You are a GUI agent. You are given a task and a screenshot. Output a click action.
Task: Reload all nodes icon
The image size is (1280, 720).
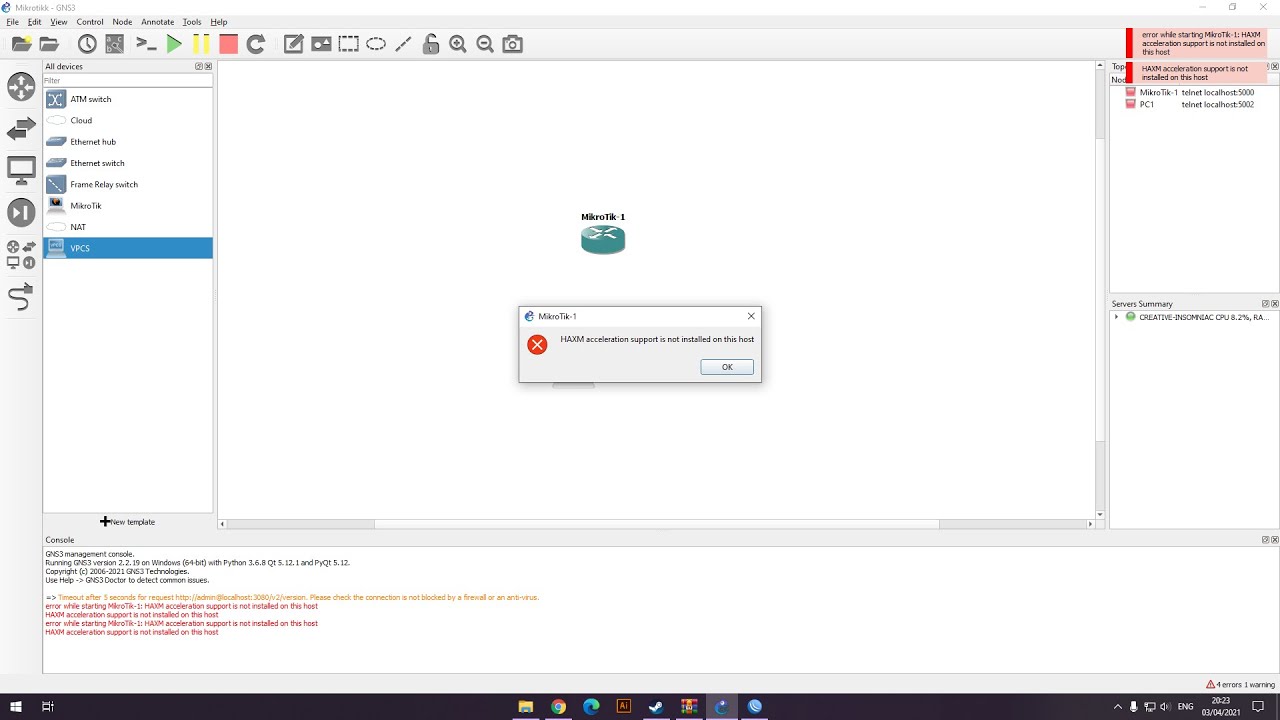pos(256,44)
